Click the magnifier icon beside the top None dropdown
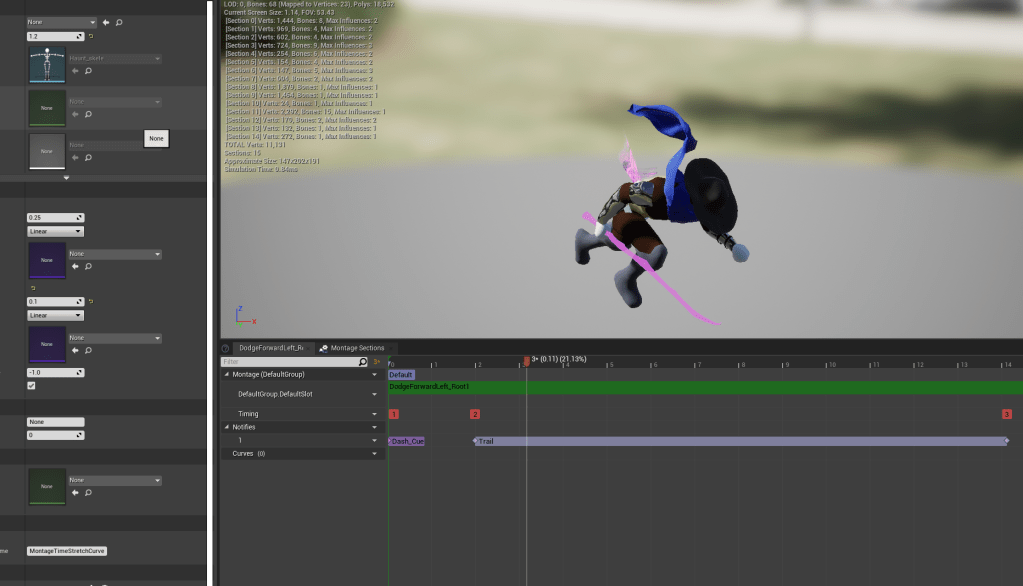The width and height of the screenshot is (1023, 586). pos(119,22)
